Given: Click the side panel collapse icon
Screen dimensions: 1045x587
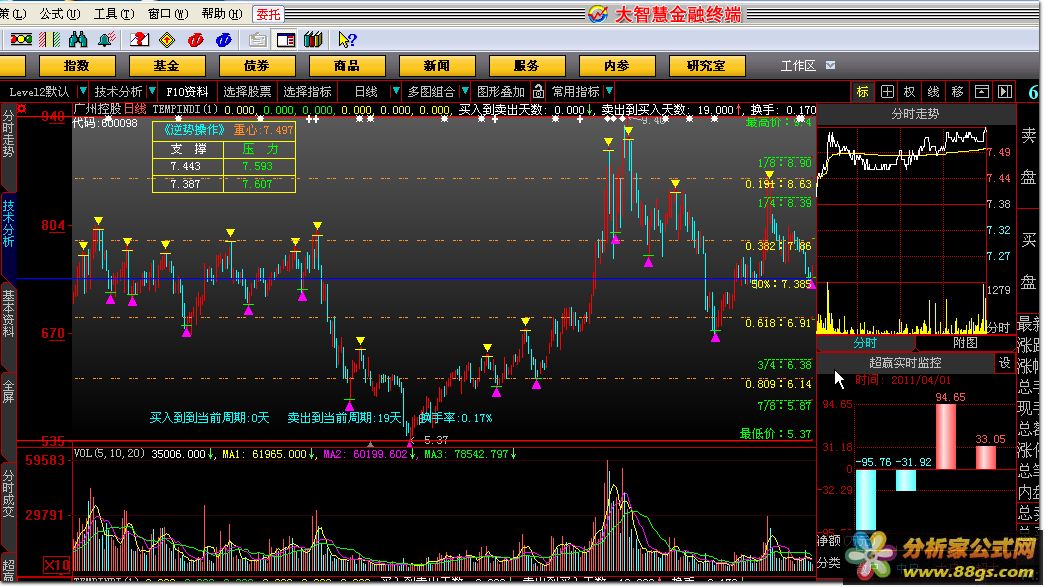Looking at the screenshot, I should pyautogui.click(x=1005, y=91).
